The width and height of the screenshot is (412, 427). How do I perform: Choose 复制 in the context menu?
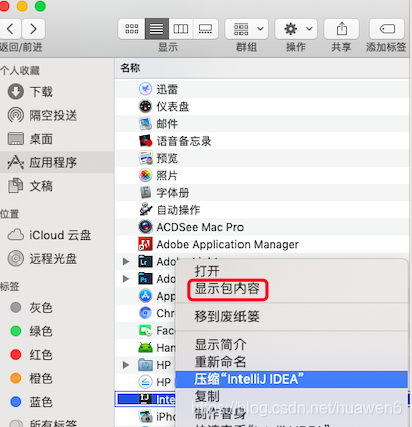tap(207, 396)
